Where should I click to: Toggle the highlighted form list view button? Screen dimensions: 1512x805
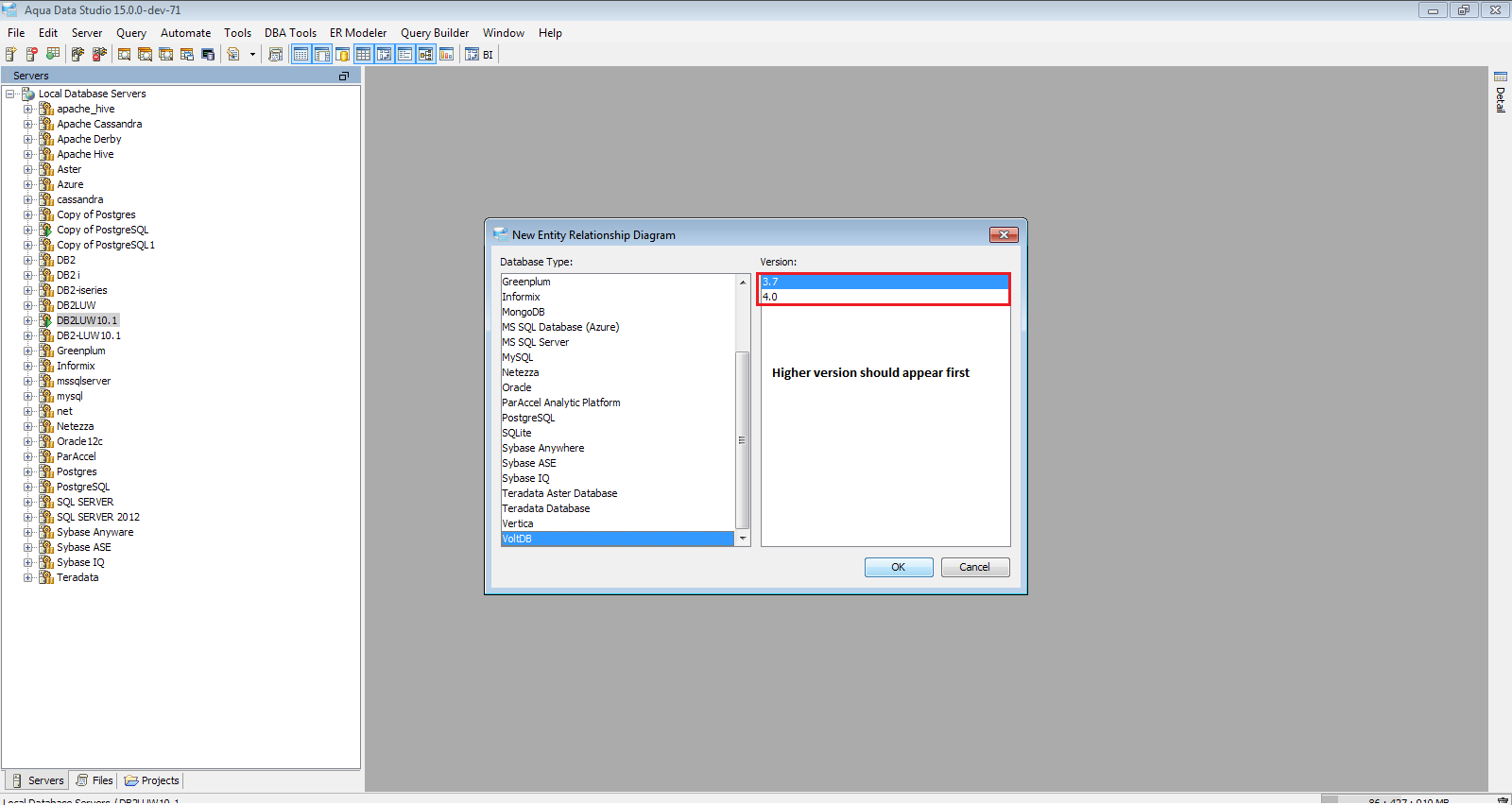[x=405, y=55]
